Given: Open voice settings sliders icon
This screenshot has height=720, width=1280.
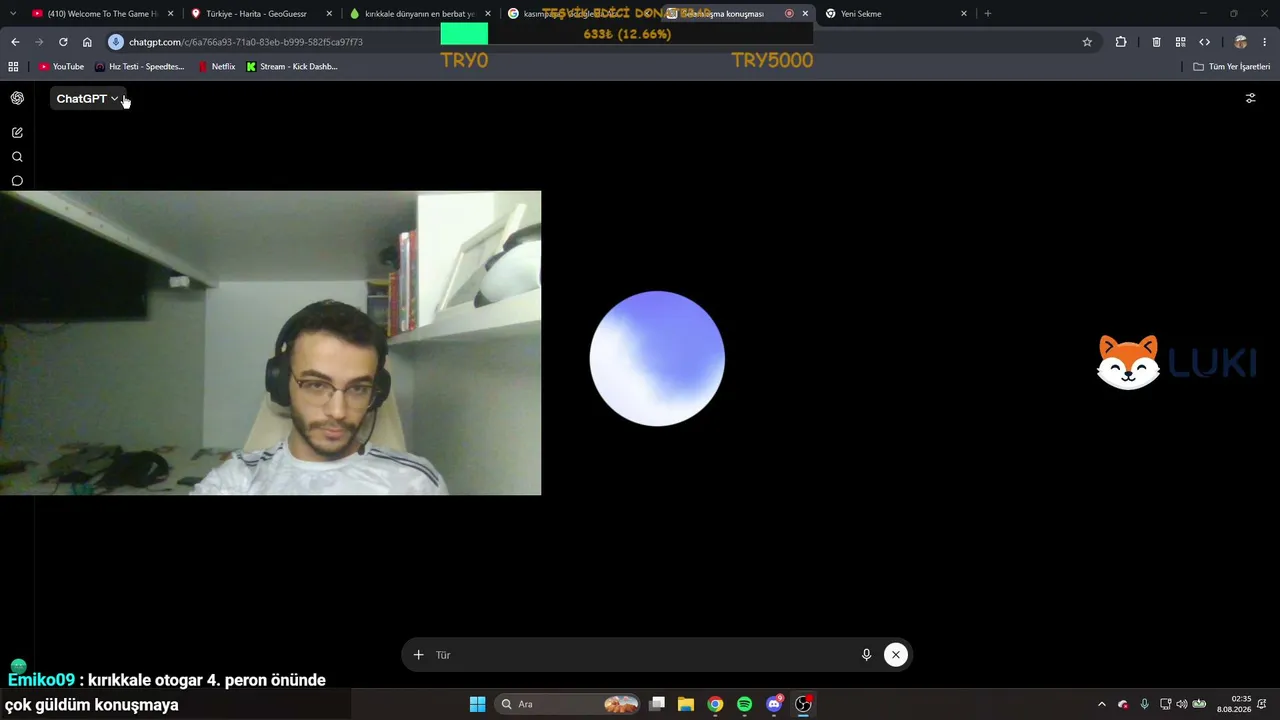Looking at the screenshot, I should click(x=1250, y=98).
